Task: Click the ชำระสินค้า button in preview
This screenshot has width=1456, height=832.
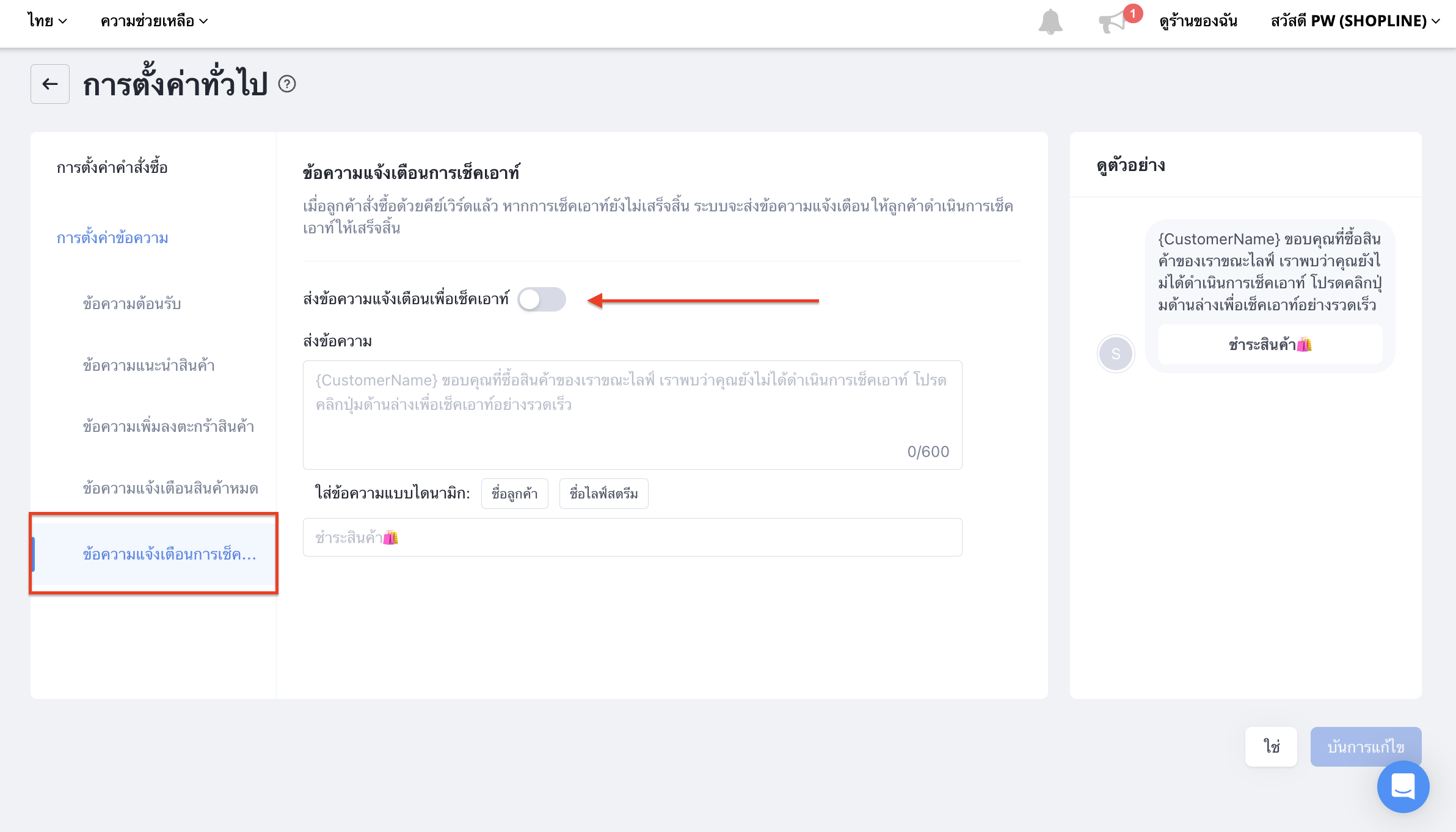Action: (1270, 345)
